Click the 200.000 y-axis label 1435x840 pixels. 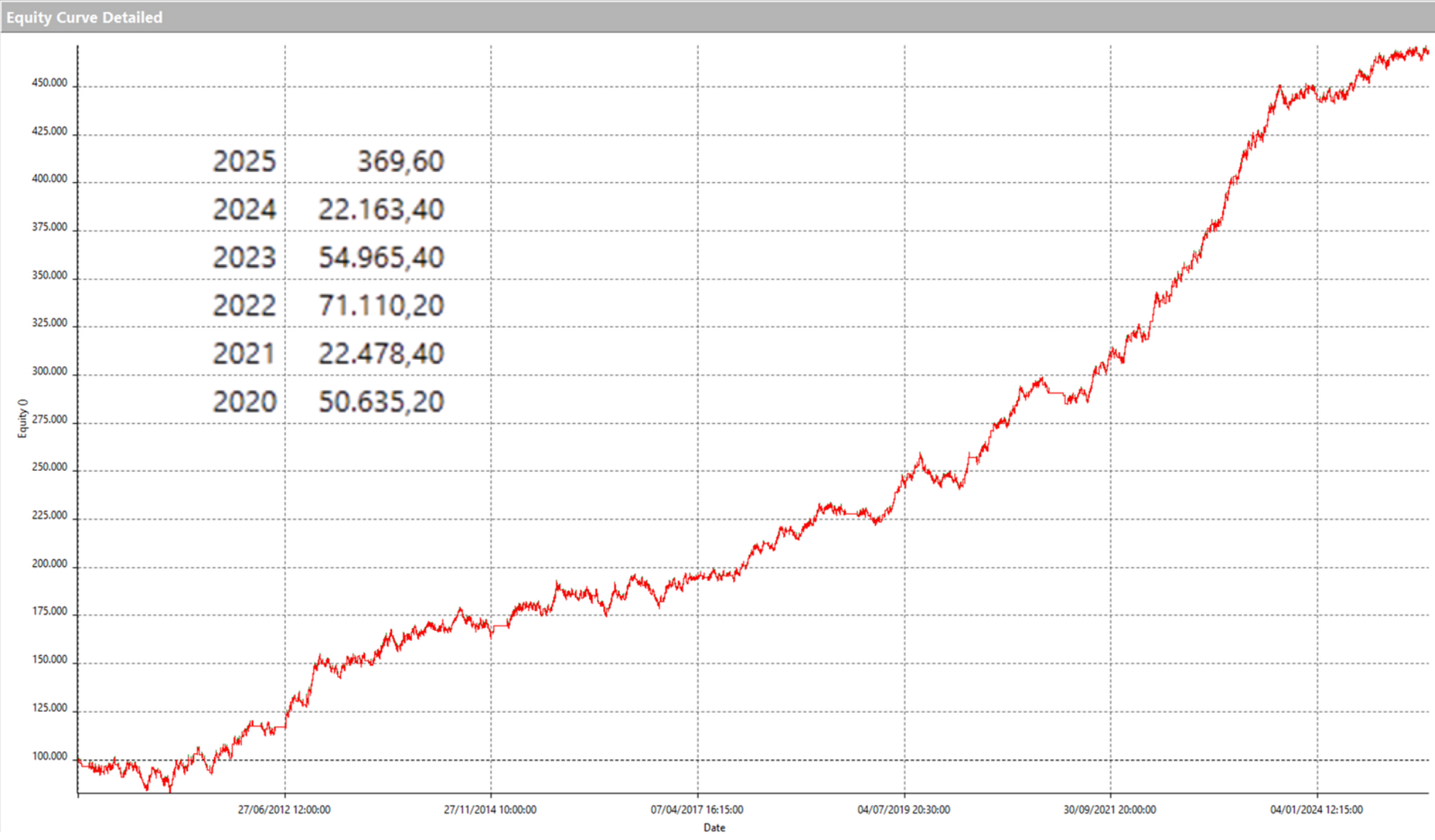tap(49, 564)
